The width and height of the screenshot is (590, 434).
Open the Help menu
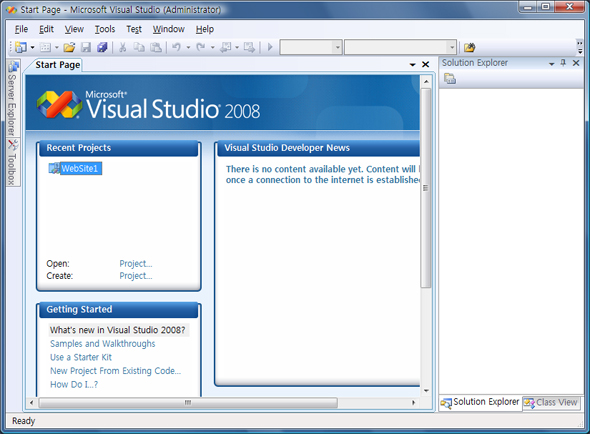point(205,29)
